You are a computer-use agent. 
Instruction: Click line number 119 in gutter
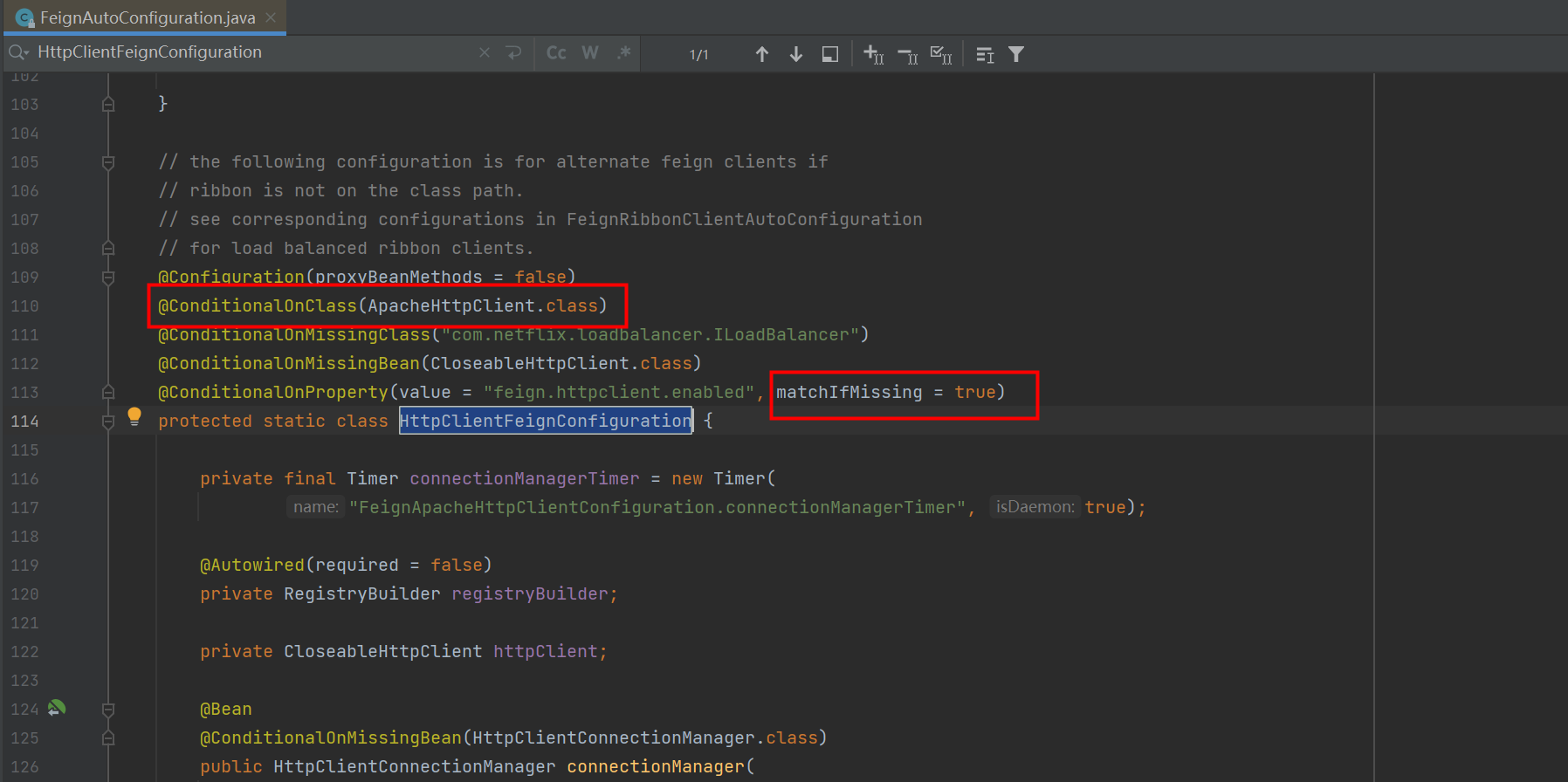[x=24, y=566]
